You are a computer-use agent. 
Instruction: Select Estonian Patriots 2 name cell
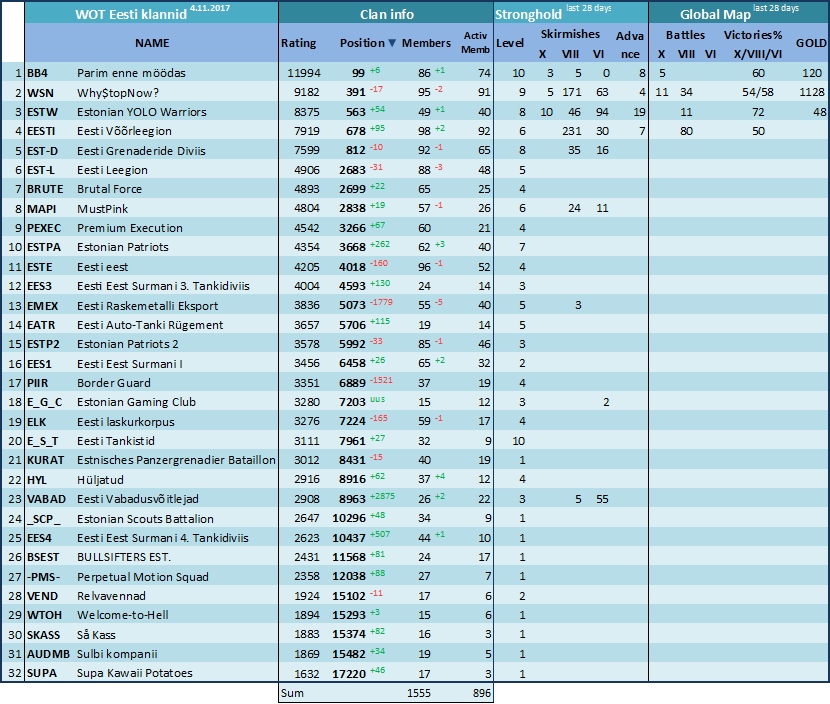pyautogui.click(x=128, y=344)
